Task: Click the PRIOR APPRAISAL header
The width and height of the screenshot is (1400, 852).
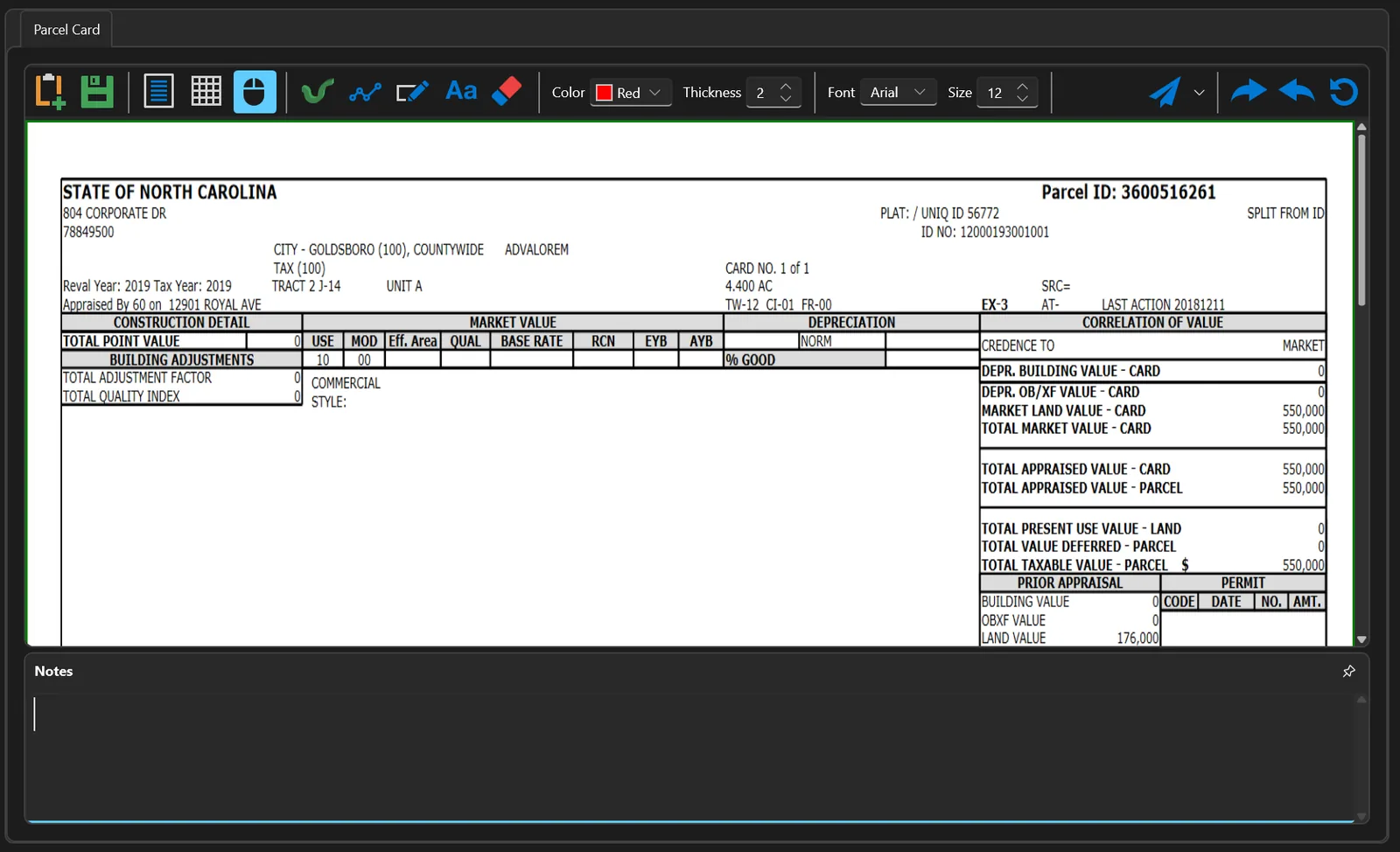Action: pyautogui.click(x=1069, y=583)
